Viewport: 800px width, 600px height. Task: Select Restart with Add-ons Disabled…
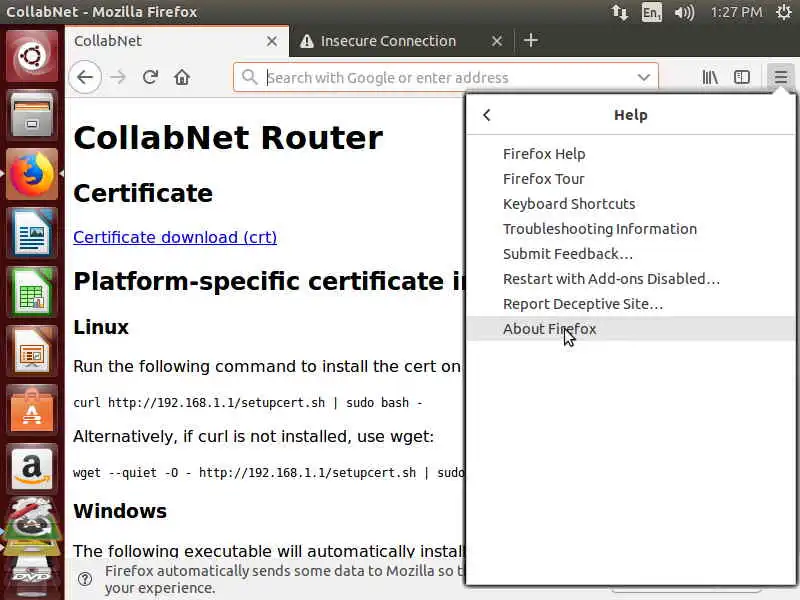click(x=631, y=279)
